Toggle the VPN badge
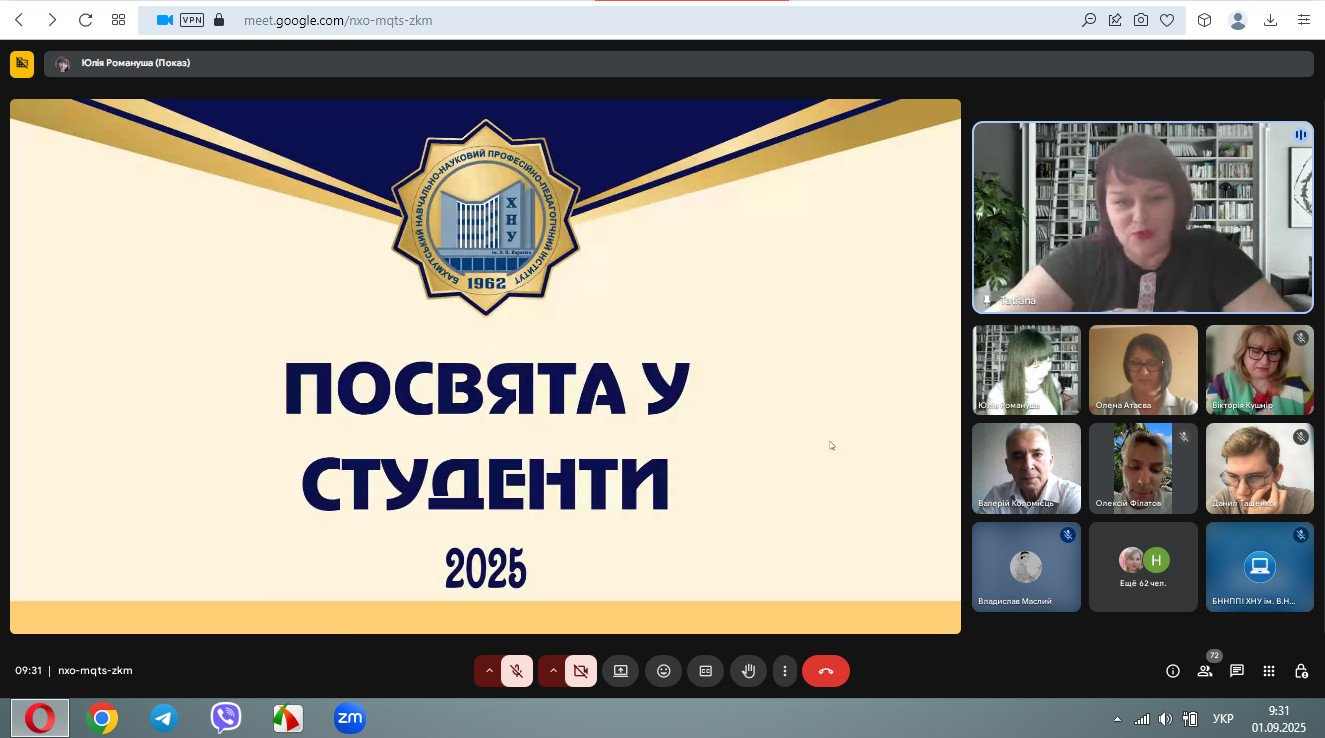This screenshot has width=1325, height=738. click(x=192, y=20)
